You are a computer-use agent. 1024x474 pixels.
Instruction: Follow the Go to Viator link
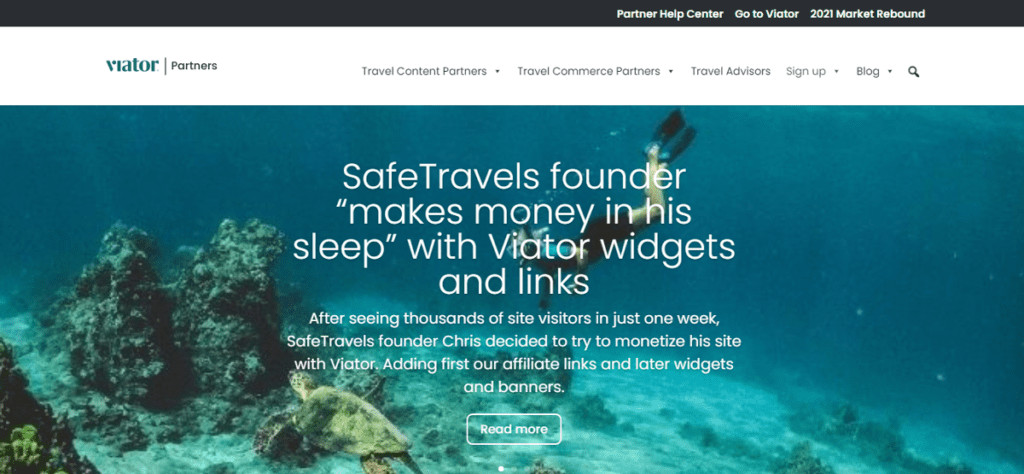point(767,14)
